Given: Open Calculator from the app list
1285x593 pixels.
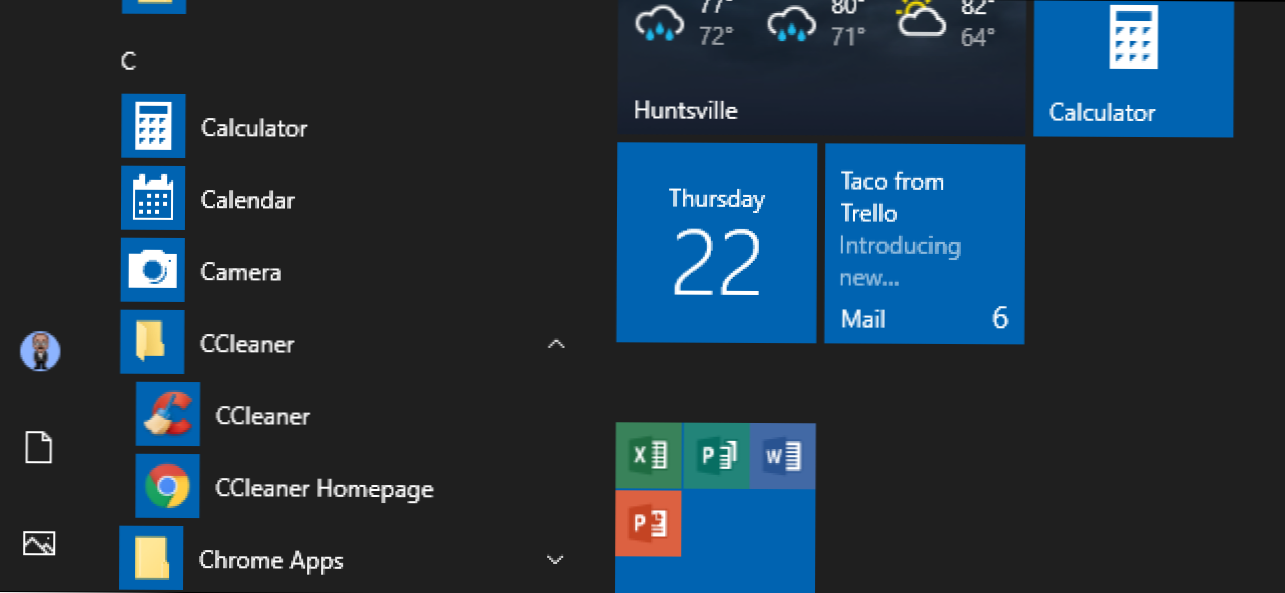Looking at the screenshot, I should 253,127.
